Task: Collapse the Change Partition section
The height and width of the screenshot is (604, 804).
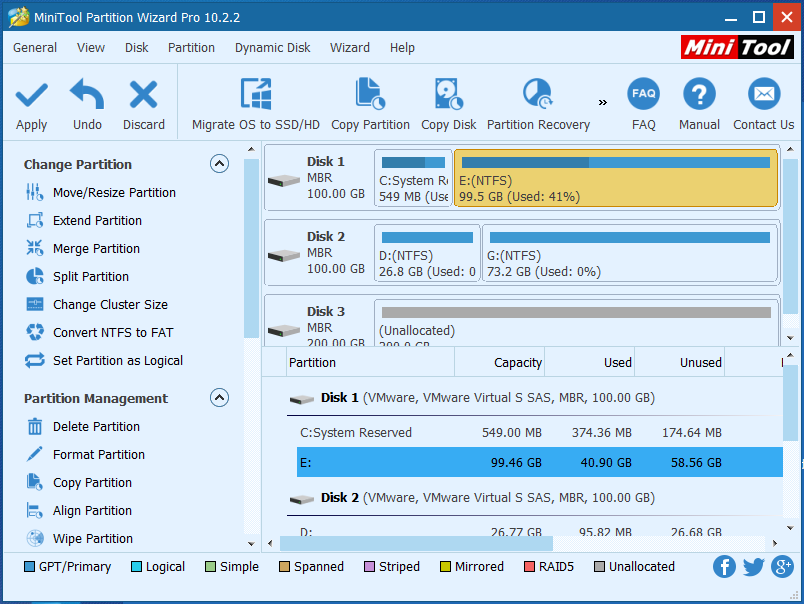Action: [x=219, y=164]
